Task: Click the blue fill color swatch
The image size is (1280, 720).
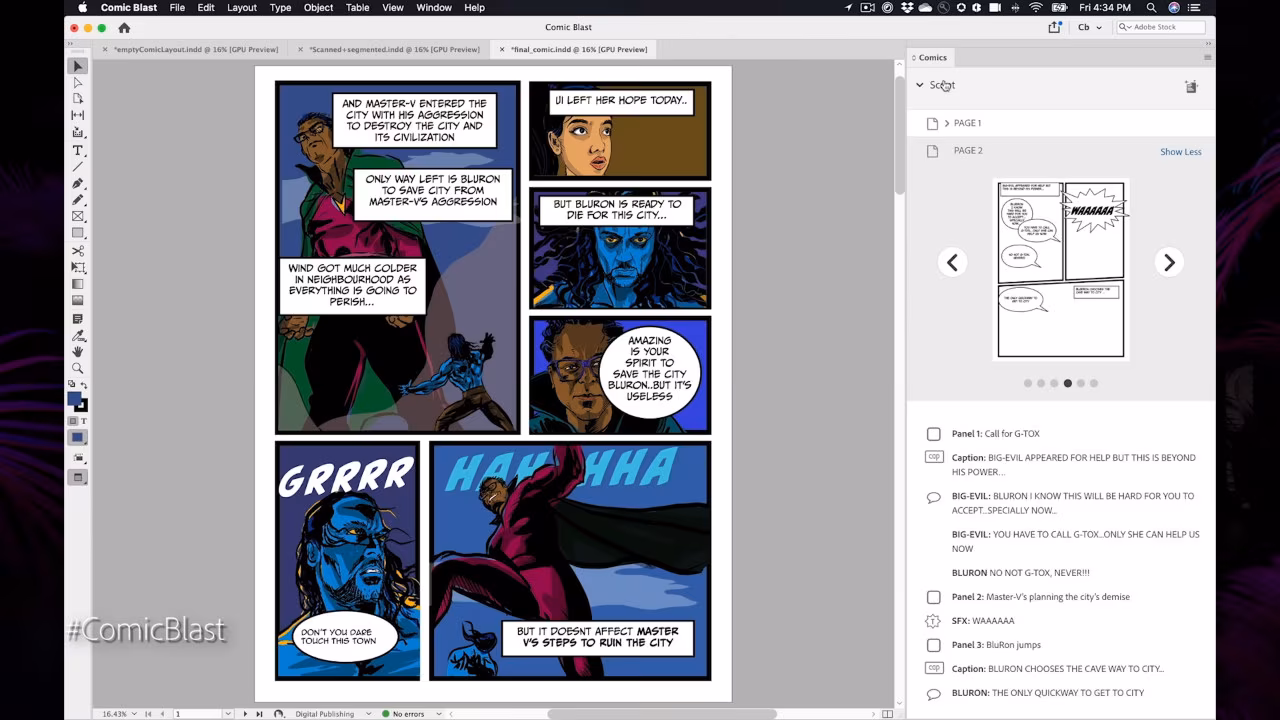Action: pyautogui.click(x=74, y=399)
